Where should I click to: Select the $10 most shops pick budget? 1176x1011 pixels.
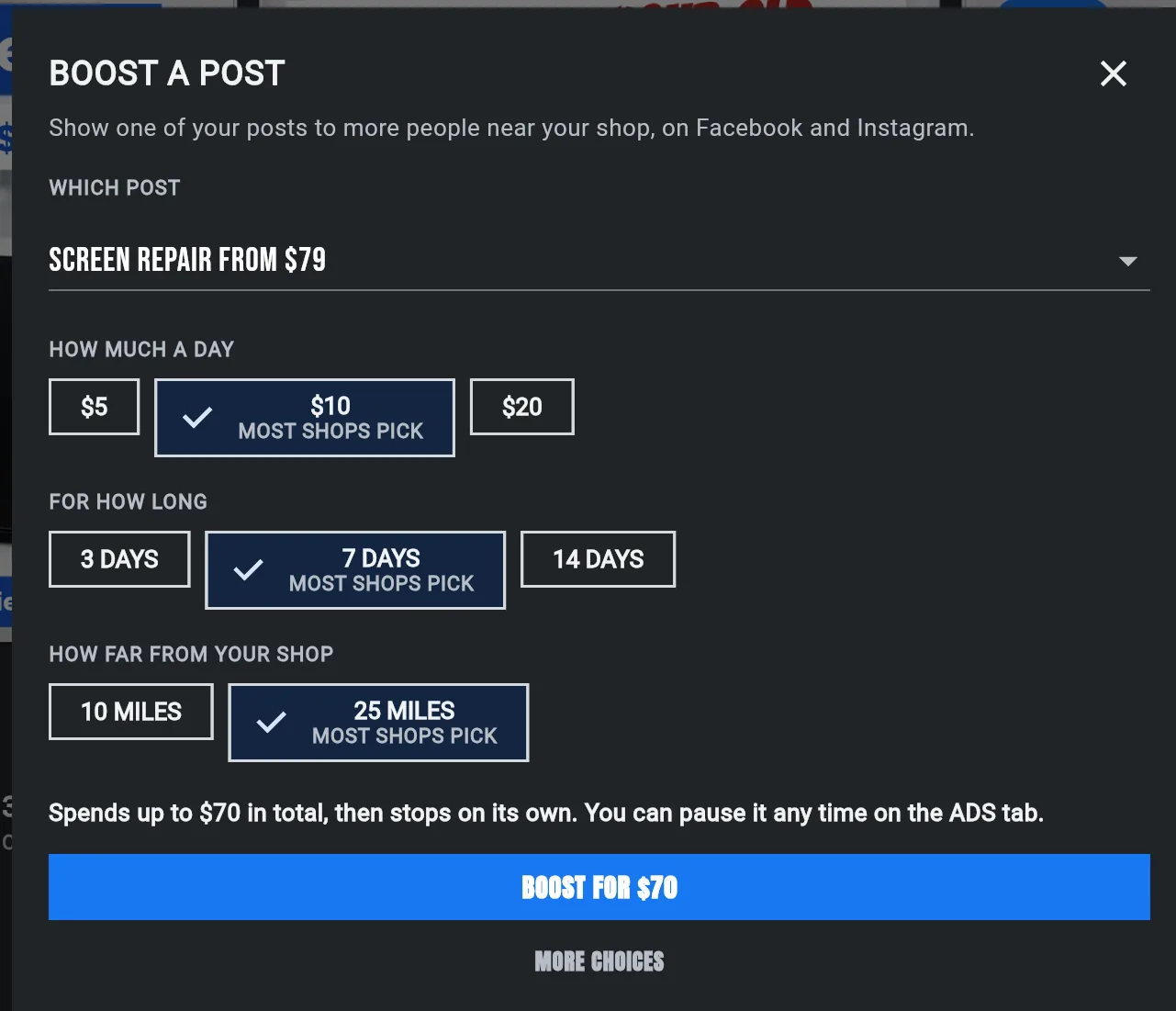point(305,418)
